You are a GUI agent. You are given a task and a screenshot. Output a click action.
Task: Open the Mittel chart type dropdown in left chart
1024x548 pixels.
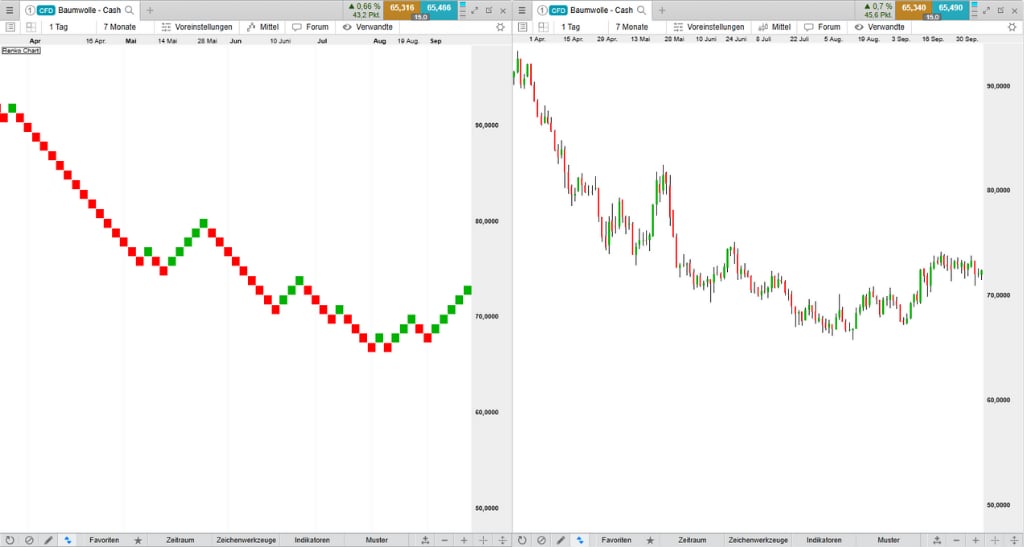click(263, 27)
